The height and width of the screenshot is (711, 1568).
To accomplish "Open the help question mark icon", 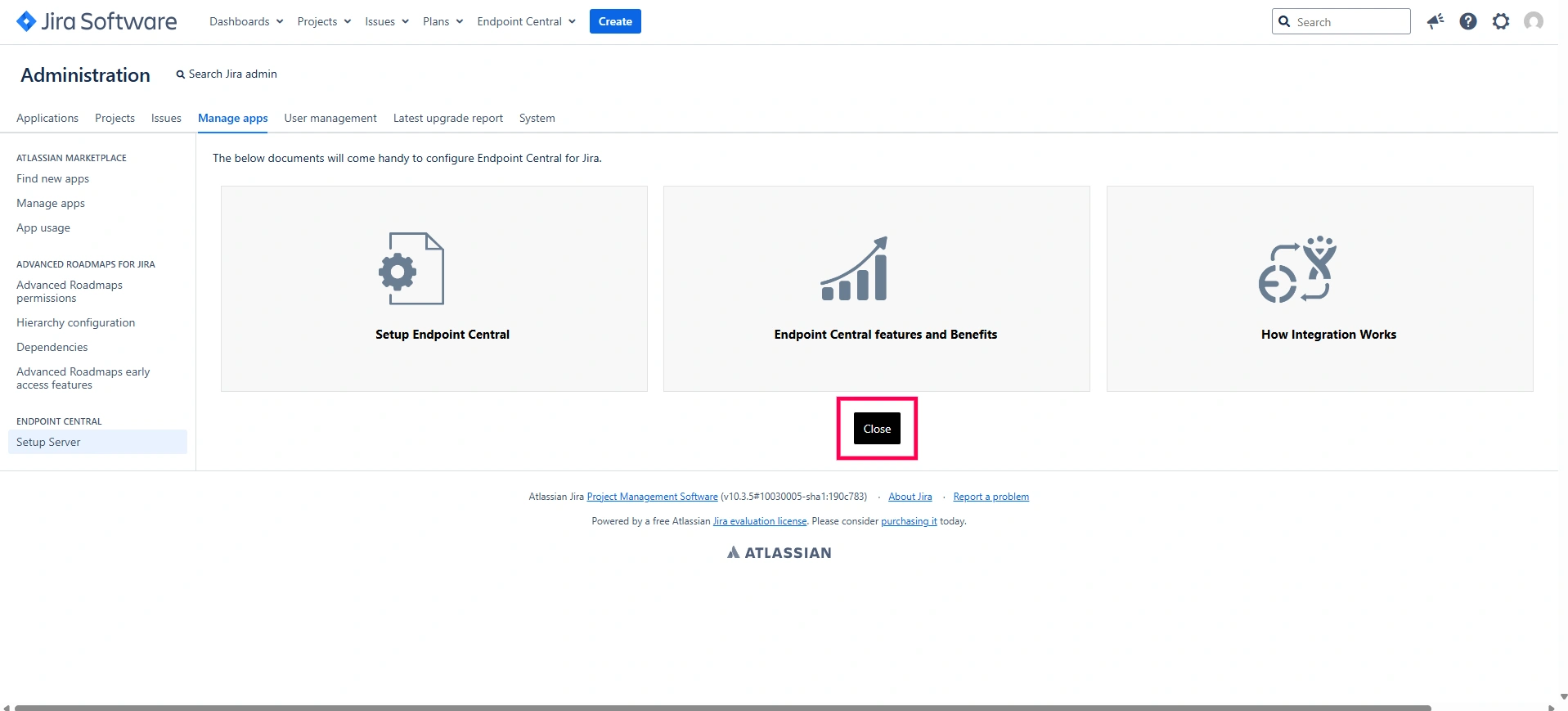I will pos(1468,21).
